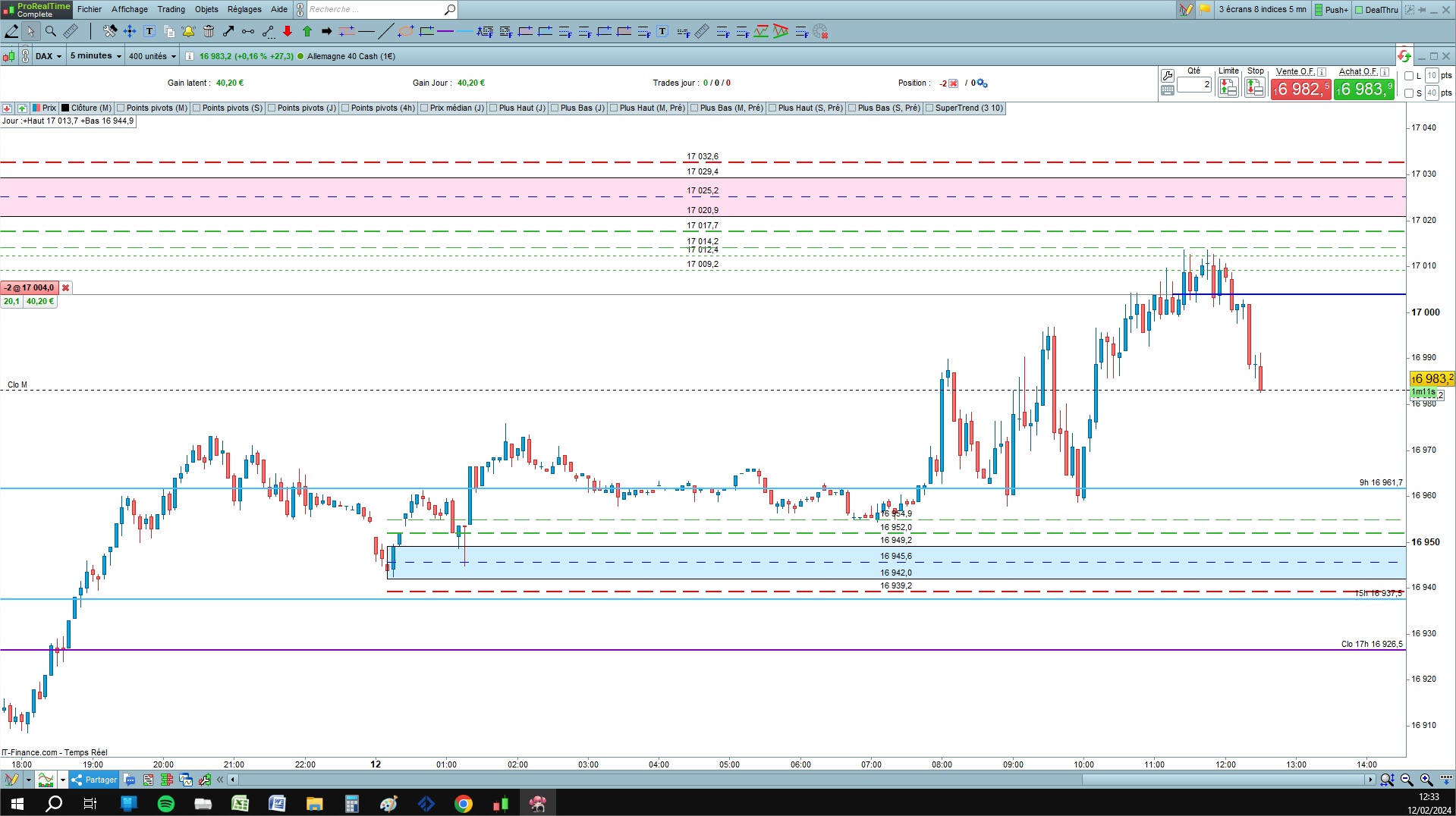Click the scrollbar right arrow

[1370, 780]
